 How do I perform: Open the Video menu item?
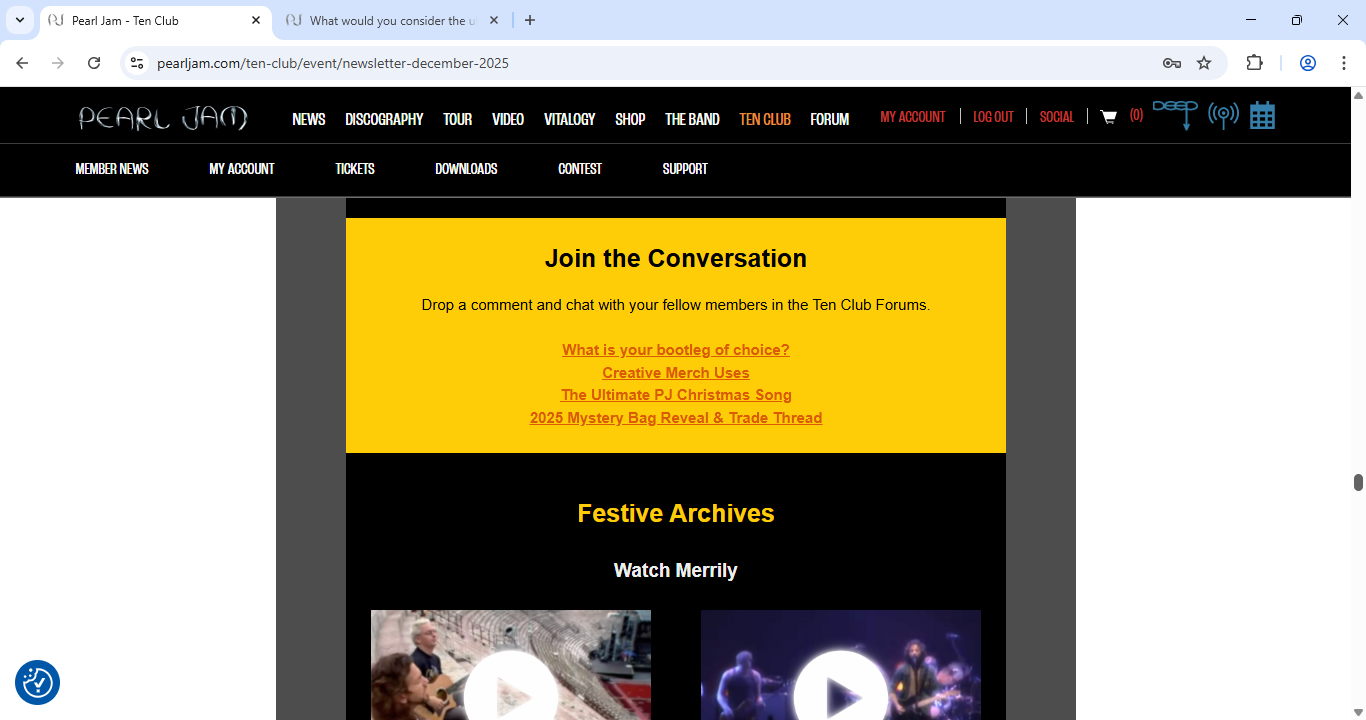[508, 119]
